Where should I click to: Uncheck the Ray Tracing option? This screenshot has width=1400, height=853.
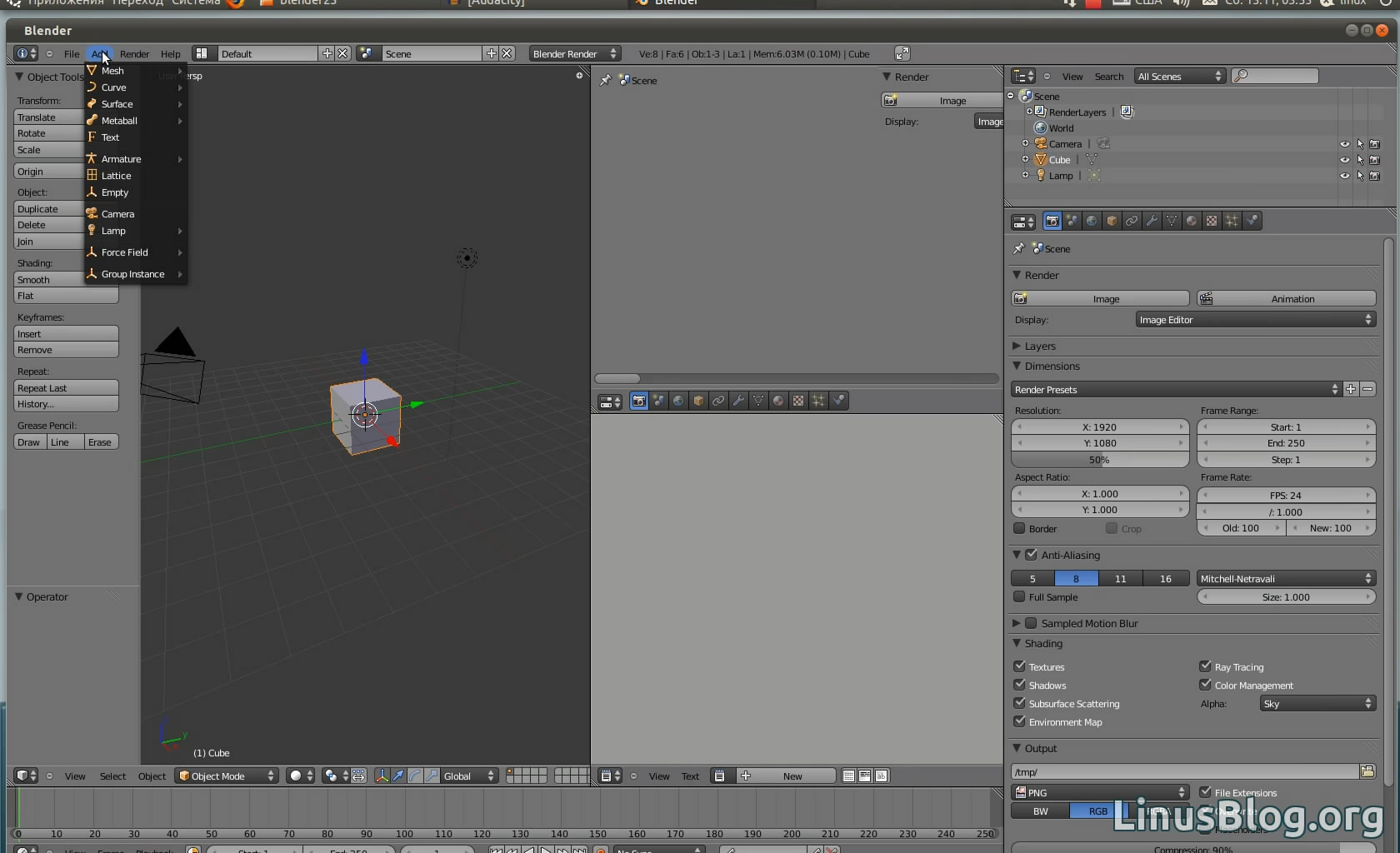tap(1205, 666)
